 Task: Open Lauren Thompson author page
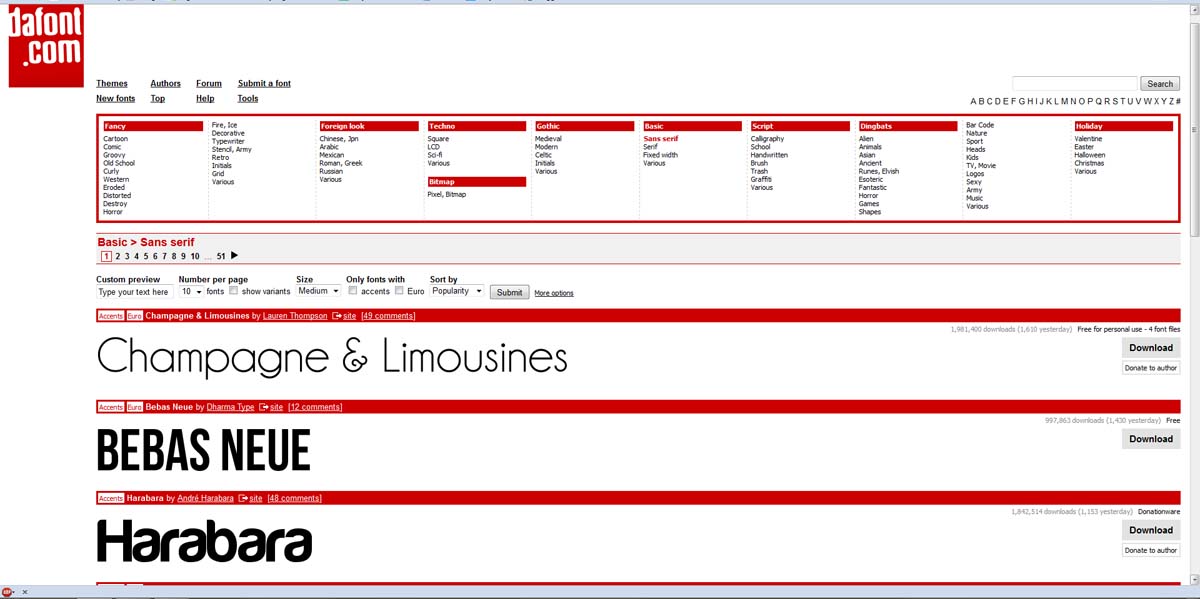295,316
